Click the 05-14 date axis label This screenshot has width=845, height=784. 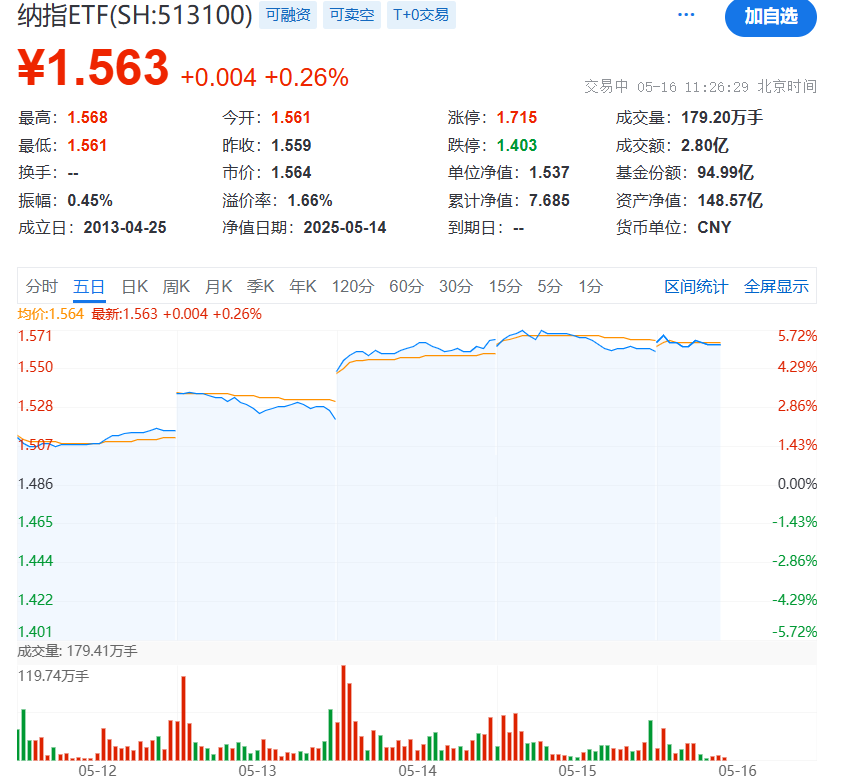417,771
